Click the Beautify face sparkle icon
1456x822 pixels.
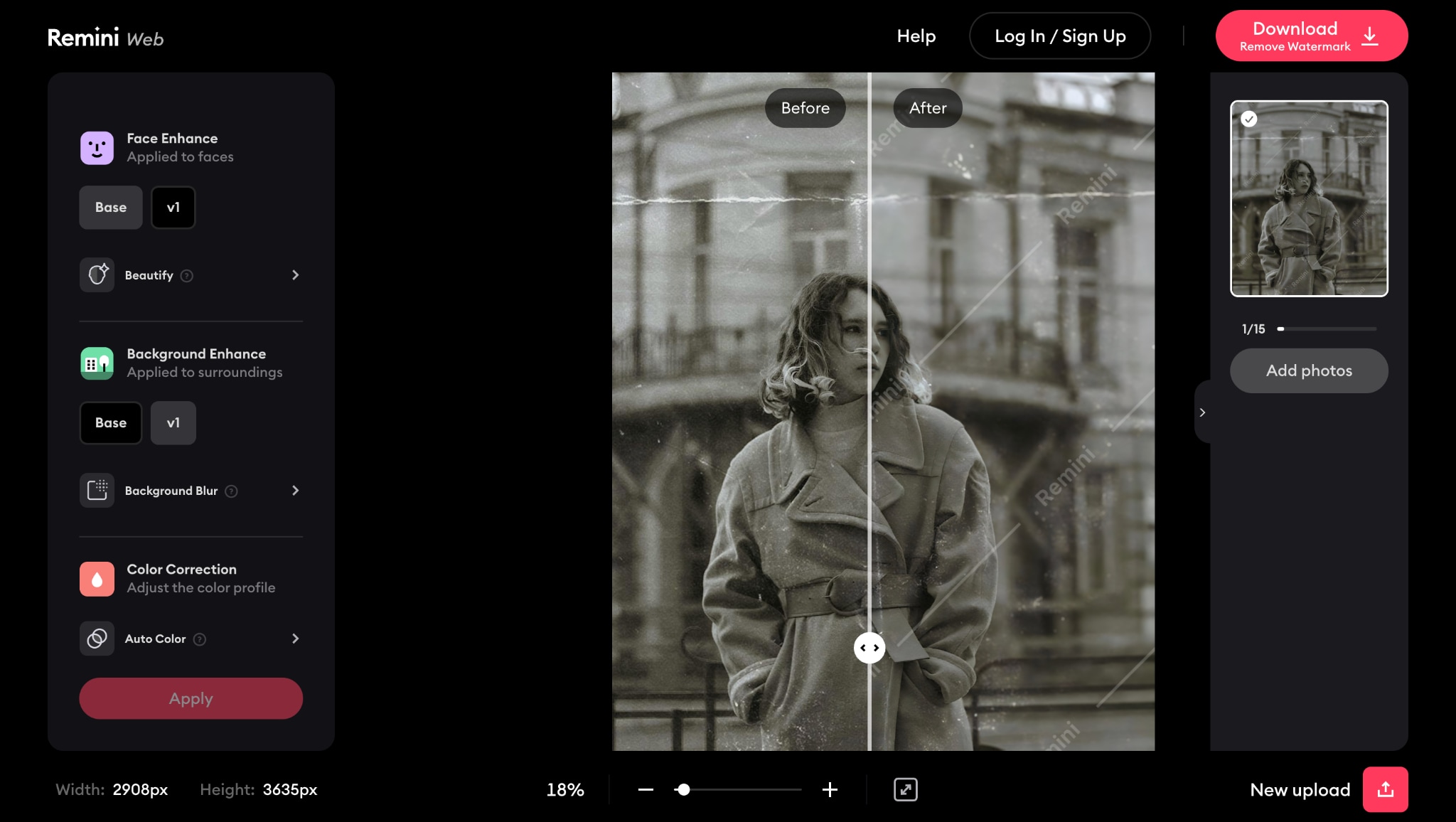[97, 275]
